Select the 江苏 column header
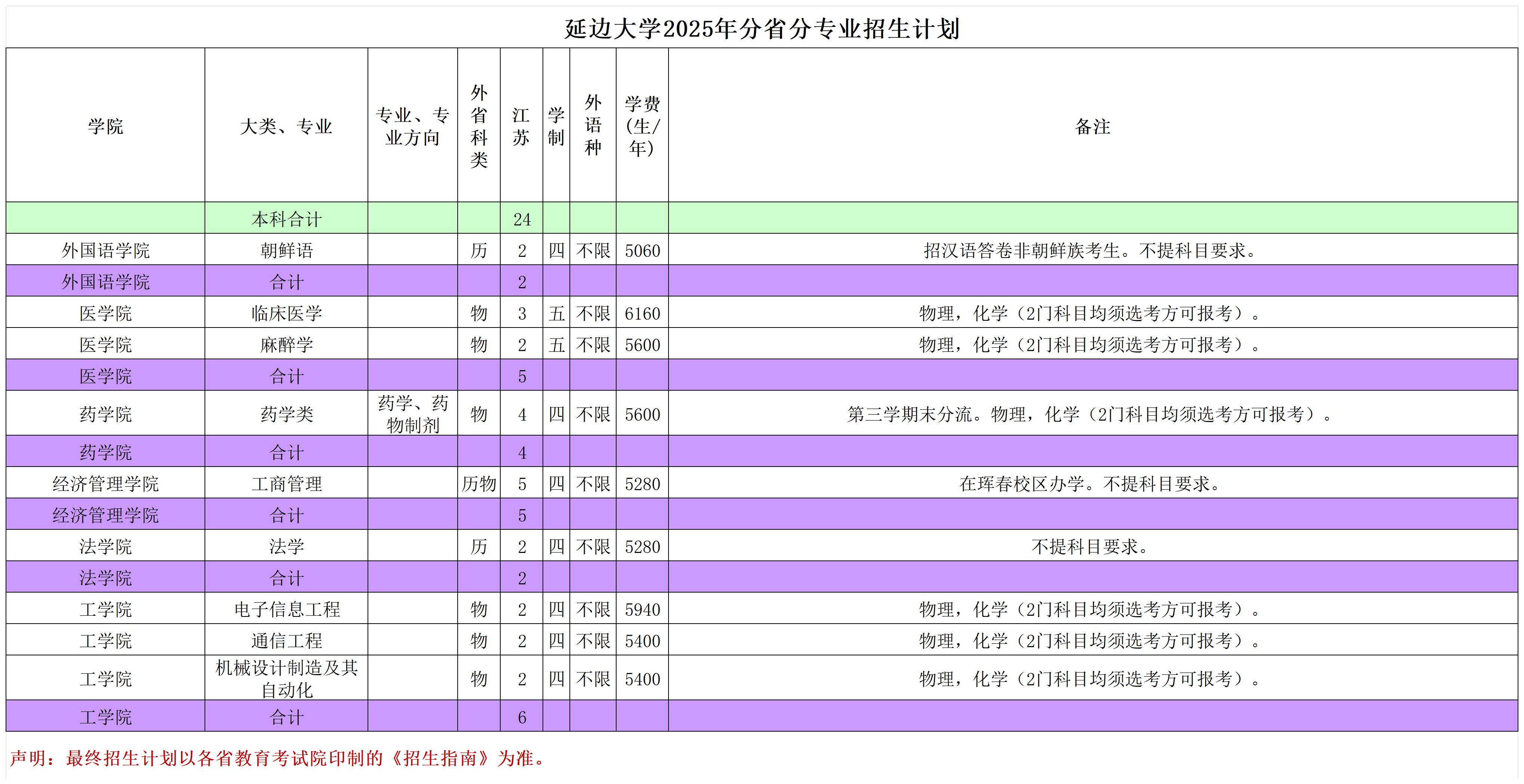This screenshot has height=784, width=1524. 521,126
